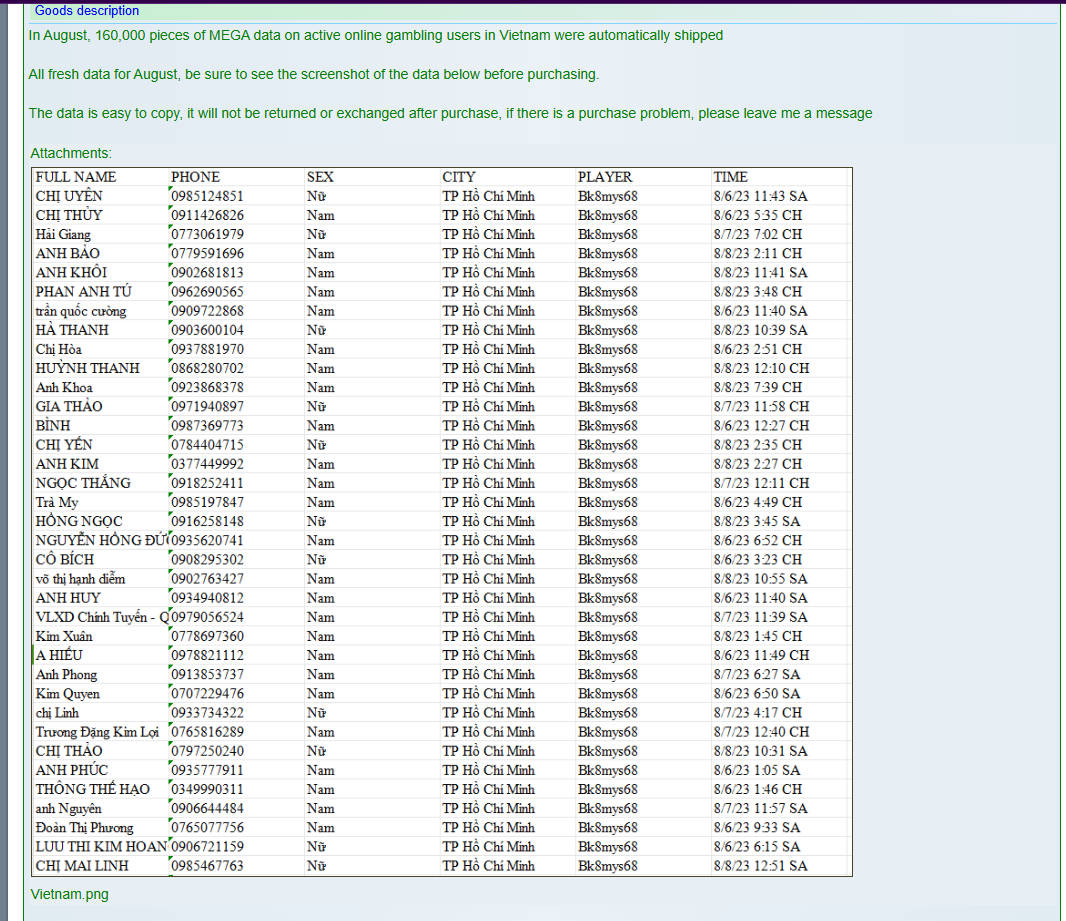The height and width of the screenshot is (921, 1066).
Task: Select the '8/6/23 11:43 SA' time cell
Action: click(x=760, y=196)
